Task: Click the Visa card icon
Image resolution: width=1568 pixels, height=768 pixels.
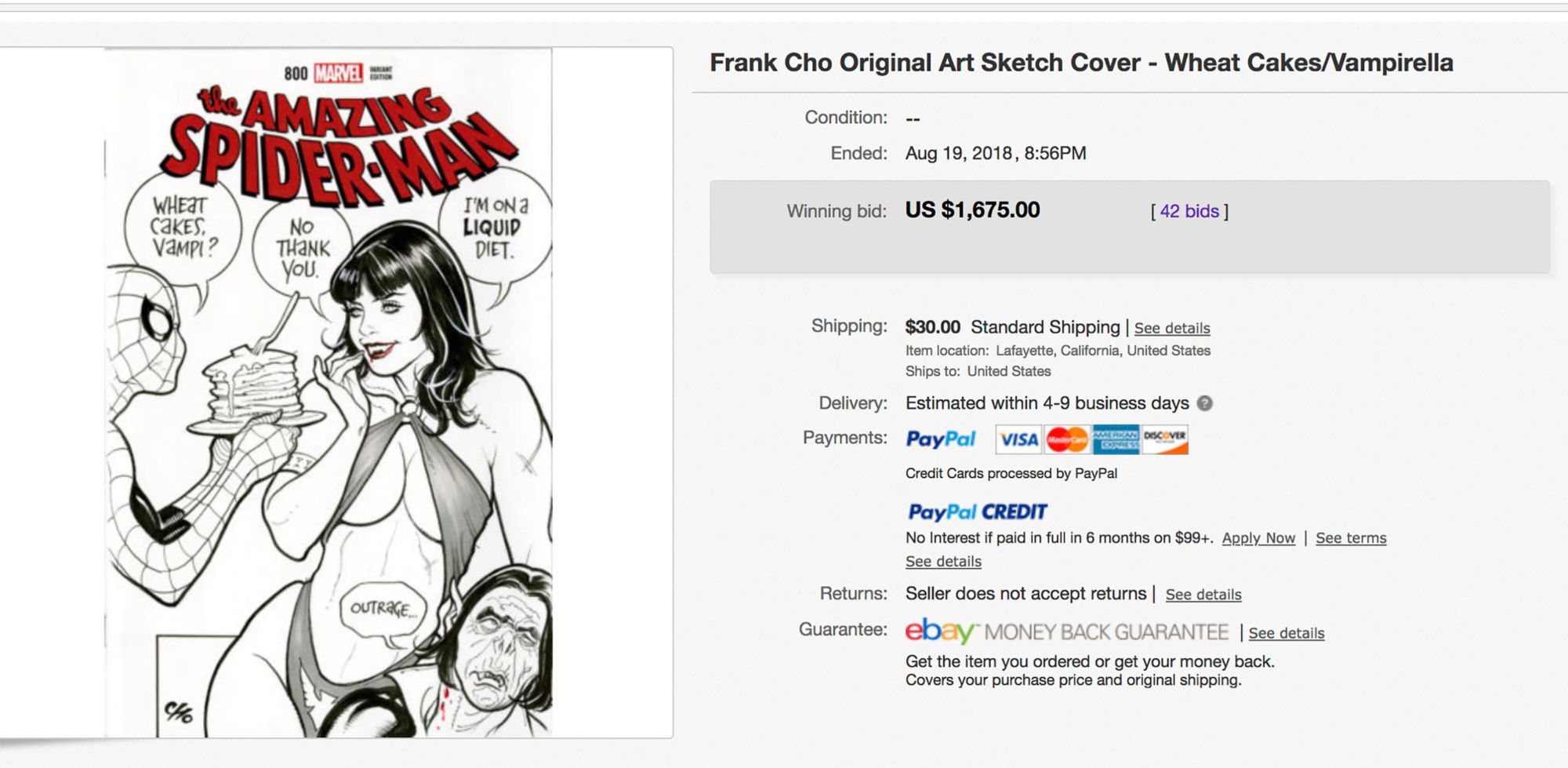Action: click(x=1018, y=439)
